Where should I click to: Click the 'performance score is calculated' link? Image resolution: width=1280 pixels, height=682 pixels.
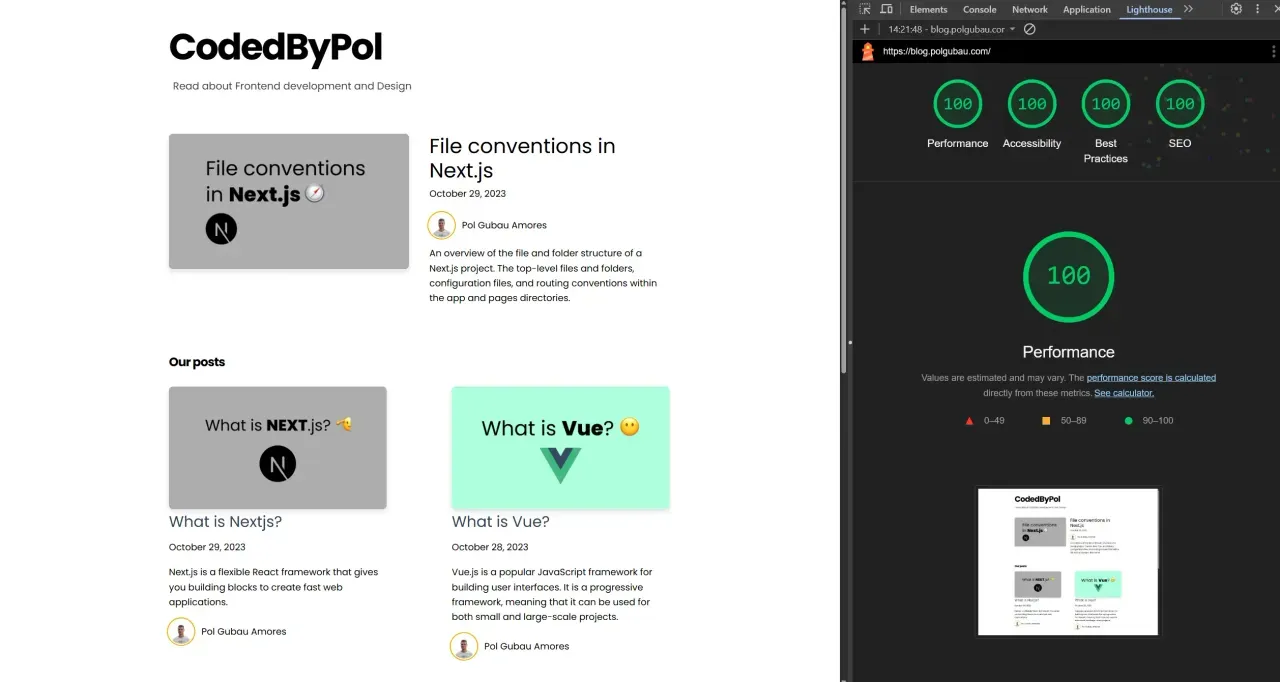tap(1151, 378)
